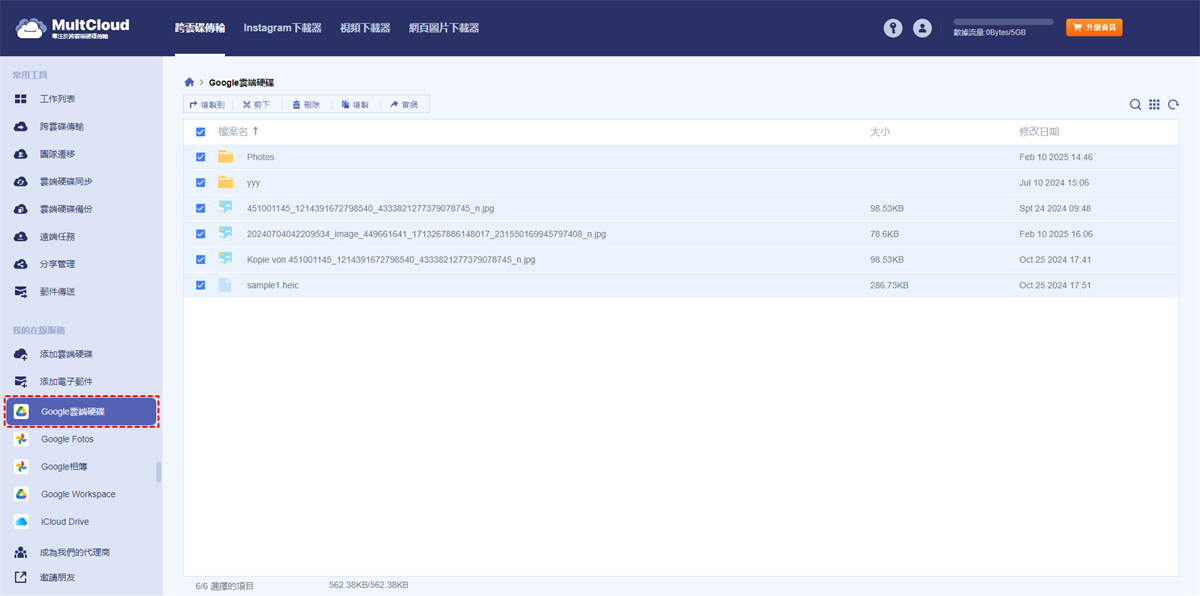Click the orange upgrade membership button
This screenshot has height=596, width=1200.
point(1094,28)
